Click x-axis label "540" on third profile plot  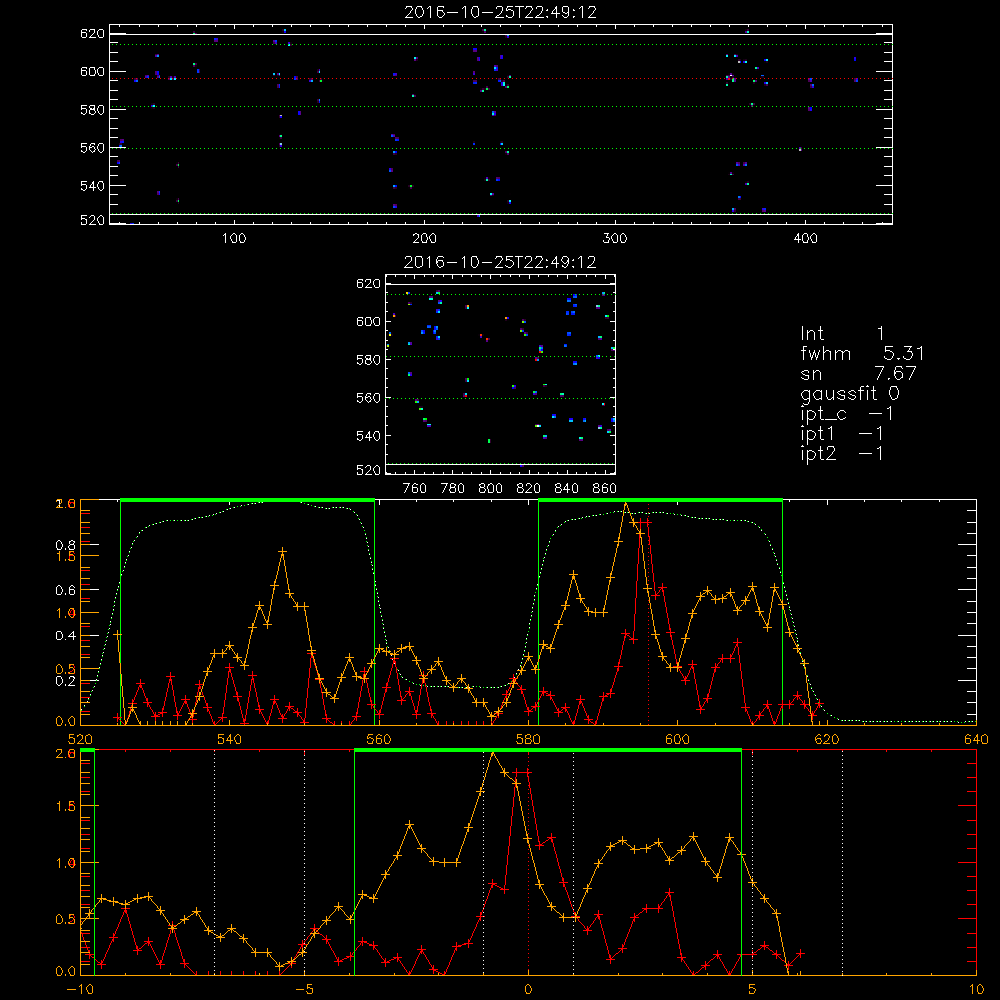pyautogui.click(x=230, y=739)
